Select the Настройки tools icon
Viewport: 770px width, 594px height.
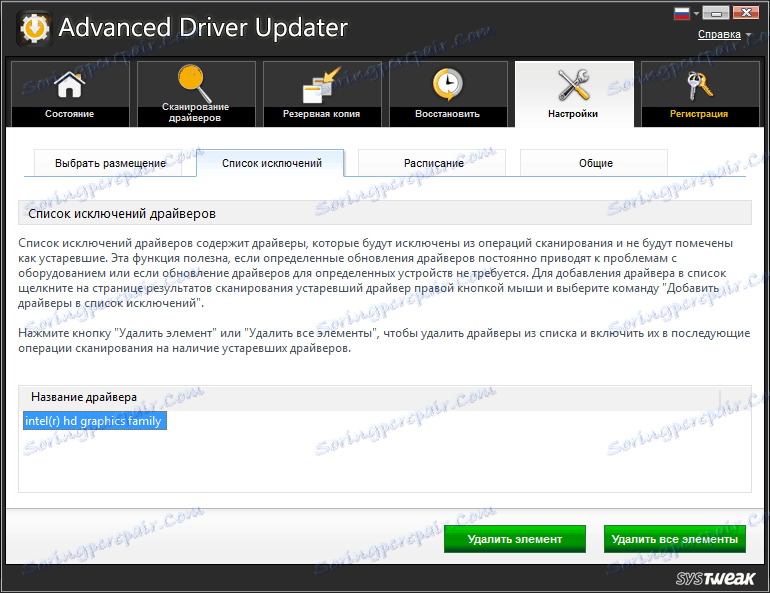click(574, 84)
